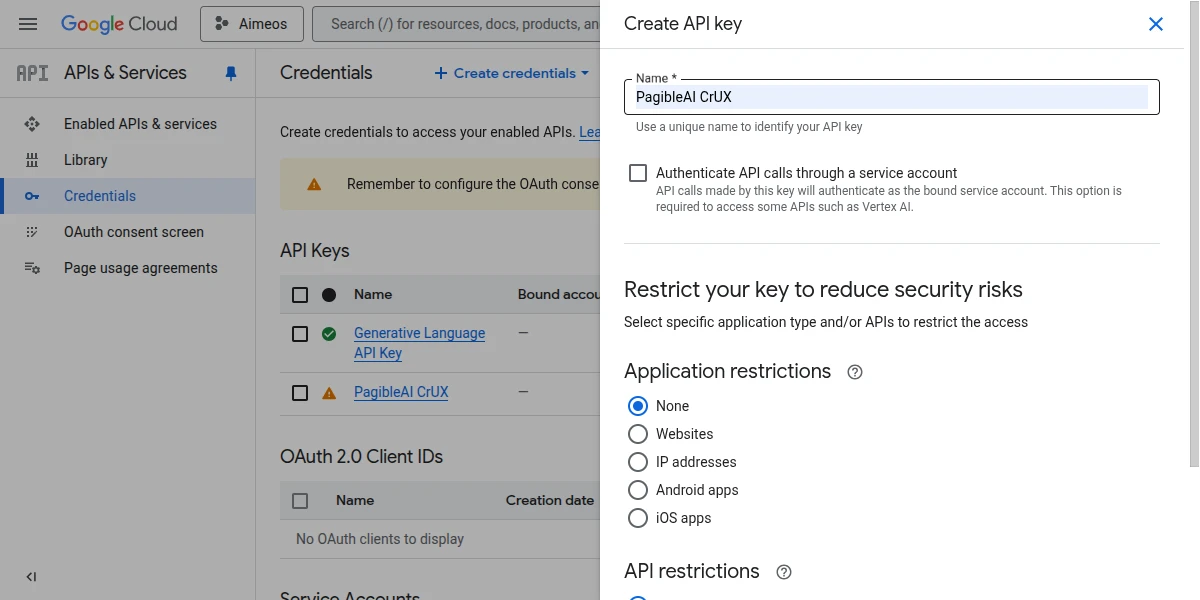Click the Google Cloud logo

click(119, 24)
